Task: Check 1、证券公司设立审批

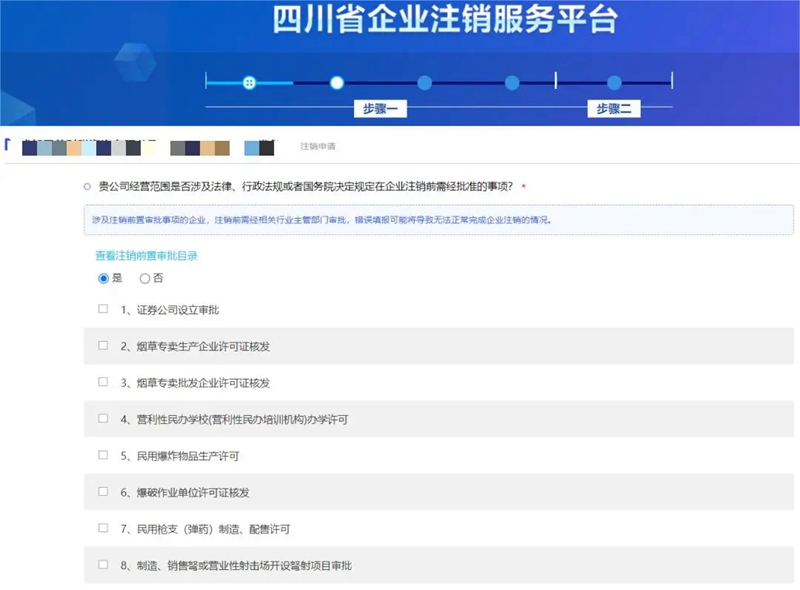Action: click(x=103, y=309)
